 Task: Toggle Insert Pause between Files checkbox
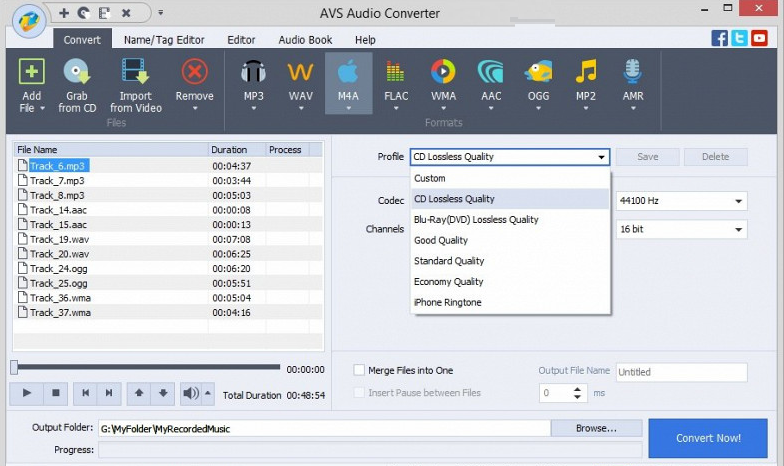click(359, 392)
